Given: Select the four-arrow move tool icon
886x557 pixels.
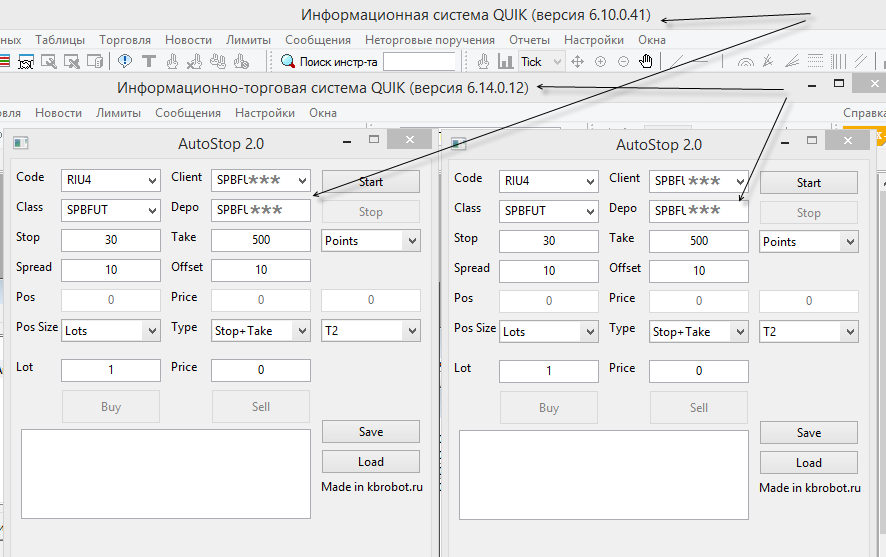Looking at the screenshot, I should click(x=577, y=62).
